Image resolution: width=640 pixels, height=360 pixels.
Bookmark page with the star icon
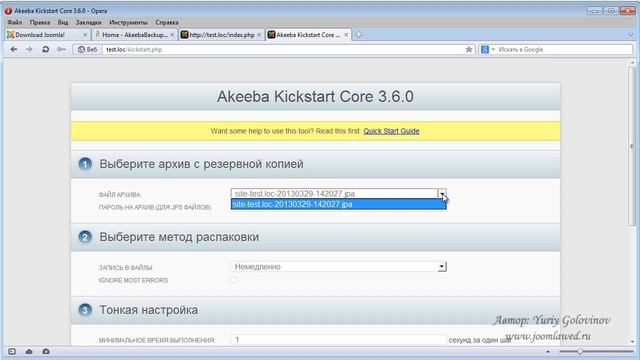[469, 49]
